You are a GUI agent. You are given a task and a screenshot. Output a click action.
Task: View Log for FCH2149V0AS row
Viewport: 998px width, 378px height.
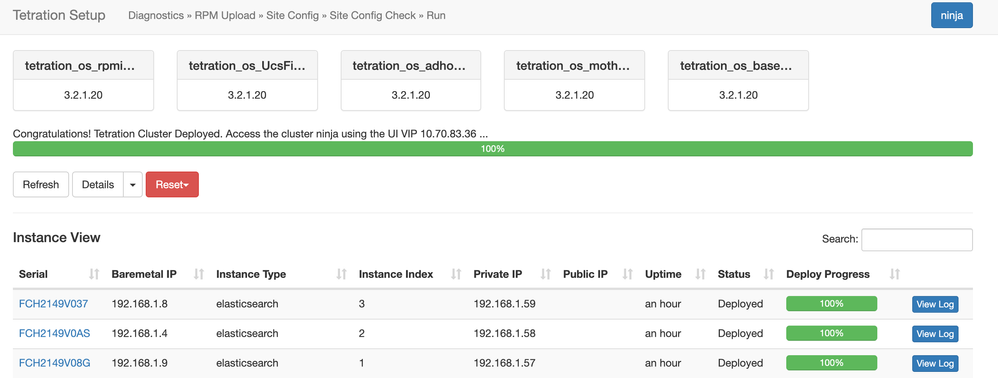click(935, 333)
